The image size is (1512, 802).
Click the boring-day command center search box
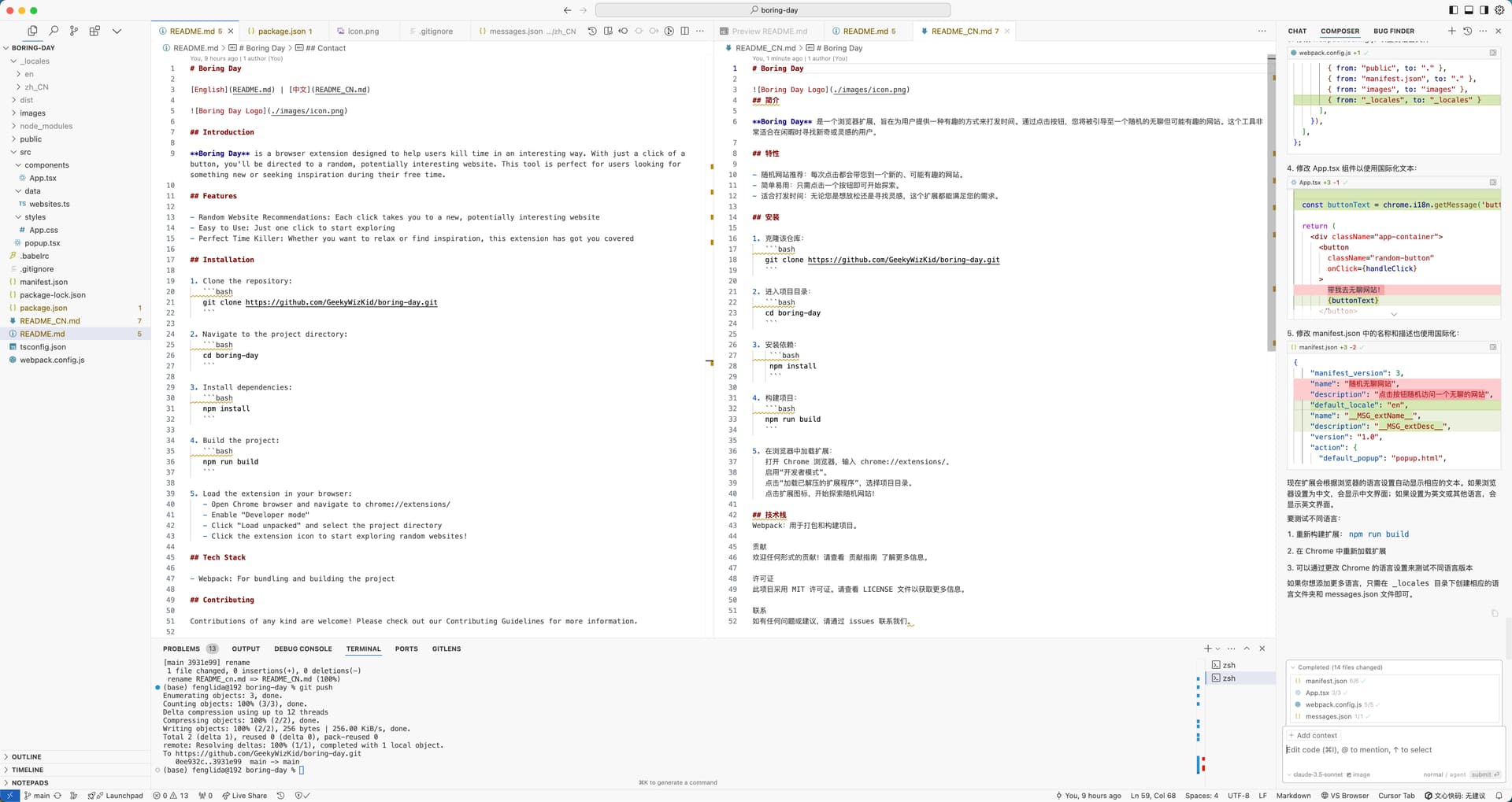pyautogui.click(x=773, y=10)
